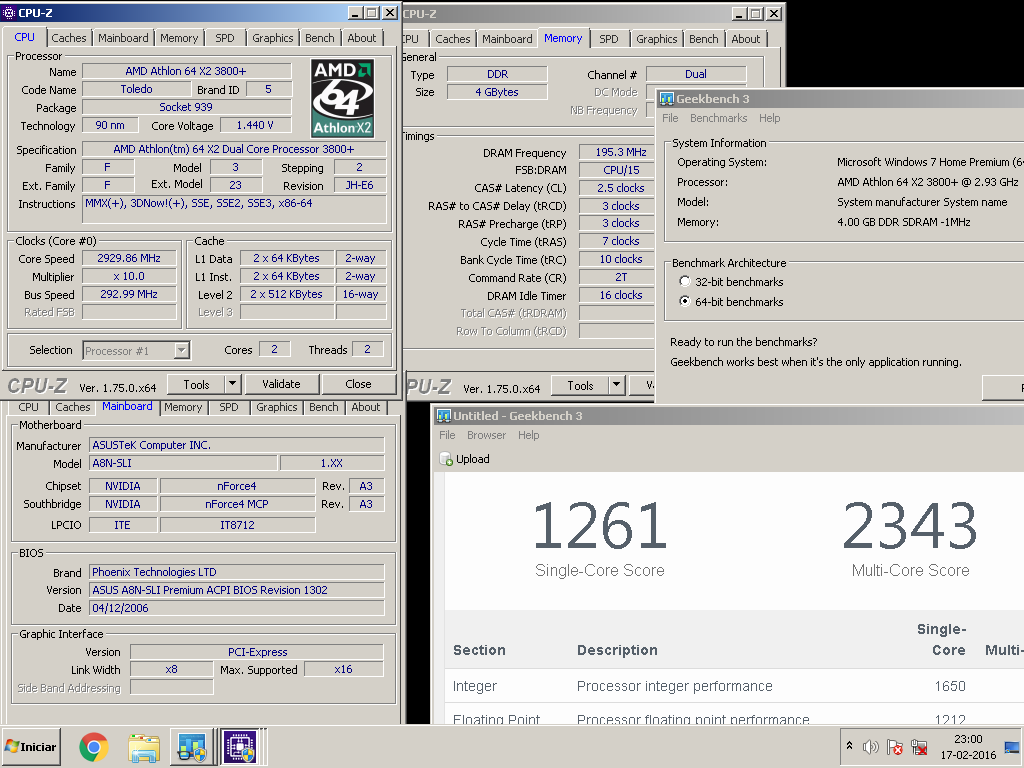Open the Tools dropdown arrow in Memory window
Viewport: 1024px width, 768px height.
616,385
